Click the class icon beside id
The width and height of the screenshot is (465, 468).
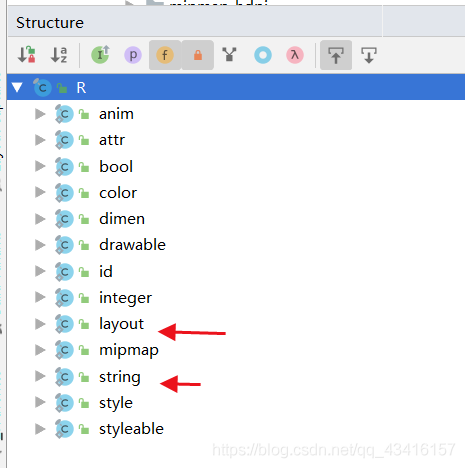coord(64,271)
